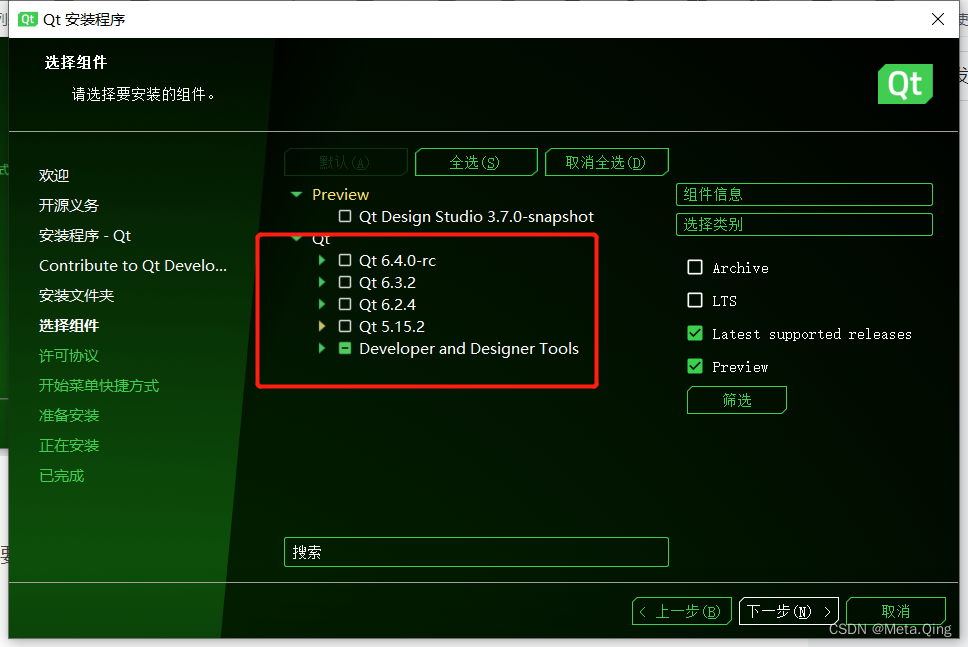
Task: Check the Qt 6.3.2 checkbox
Action: tap(345, 282)
